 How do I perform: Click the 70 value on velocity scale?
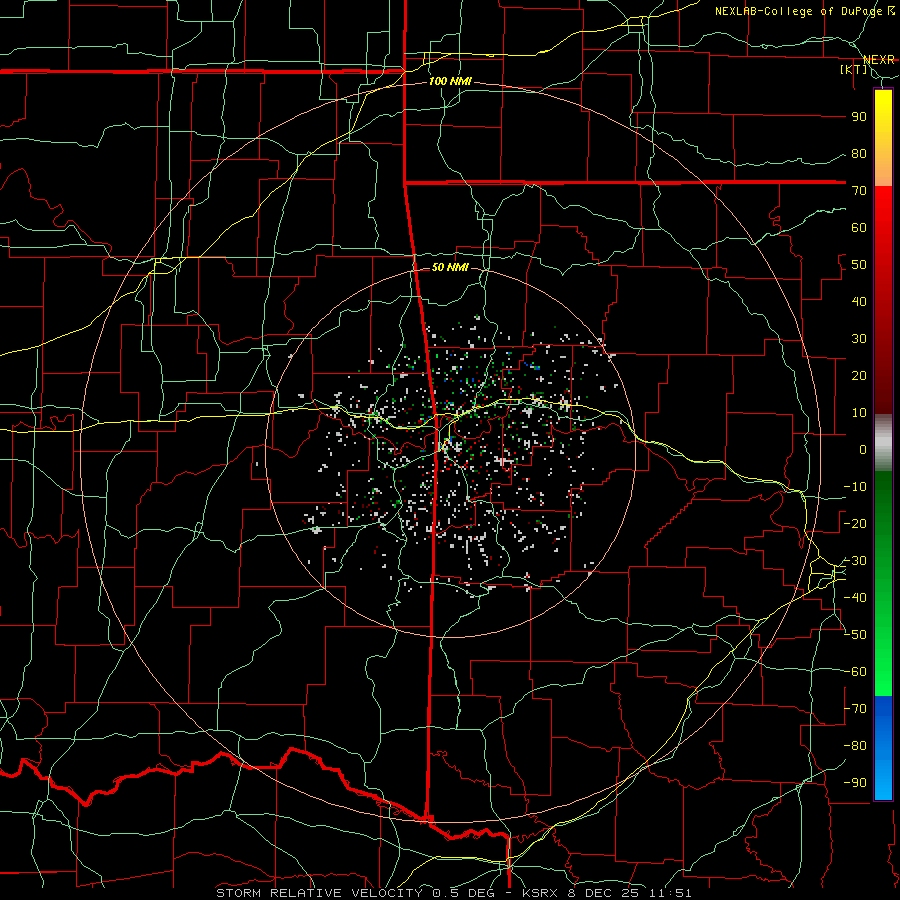click(859, 191)
